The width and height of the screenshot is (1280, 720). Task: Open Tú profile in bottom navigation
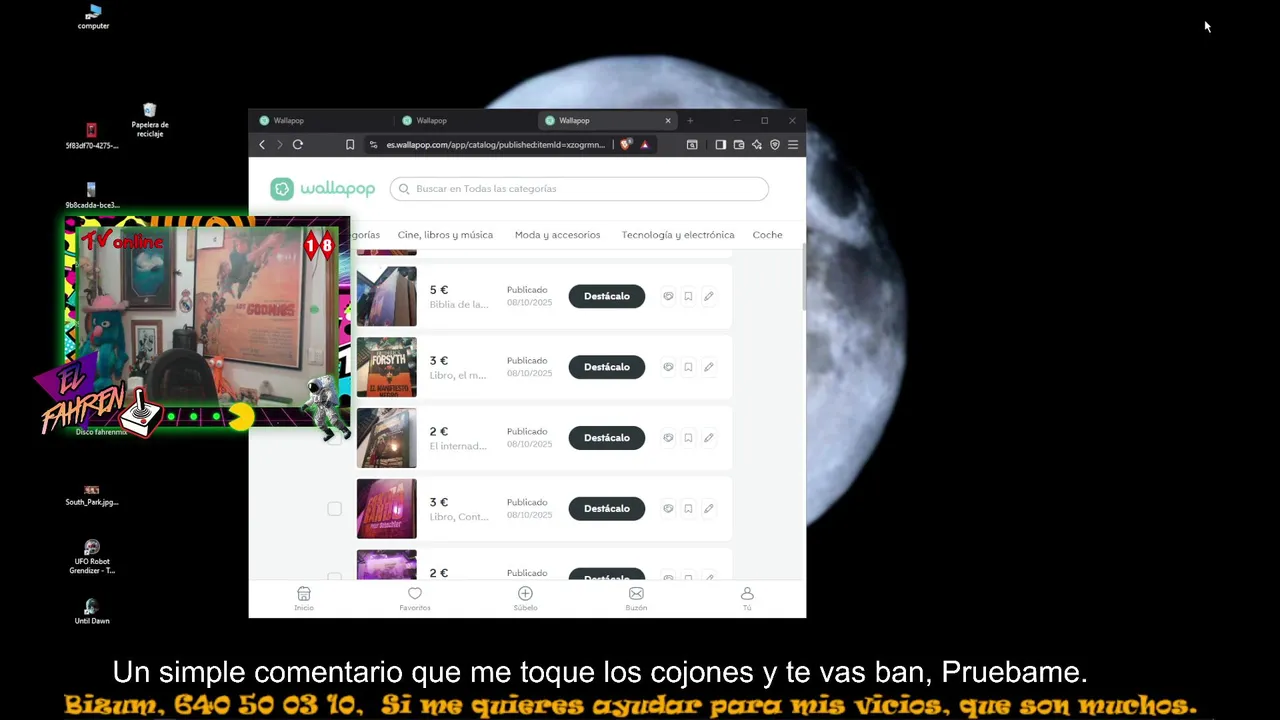747,599
